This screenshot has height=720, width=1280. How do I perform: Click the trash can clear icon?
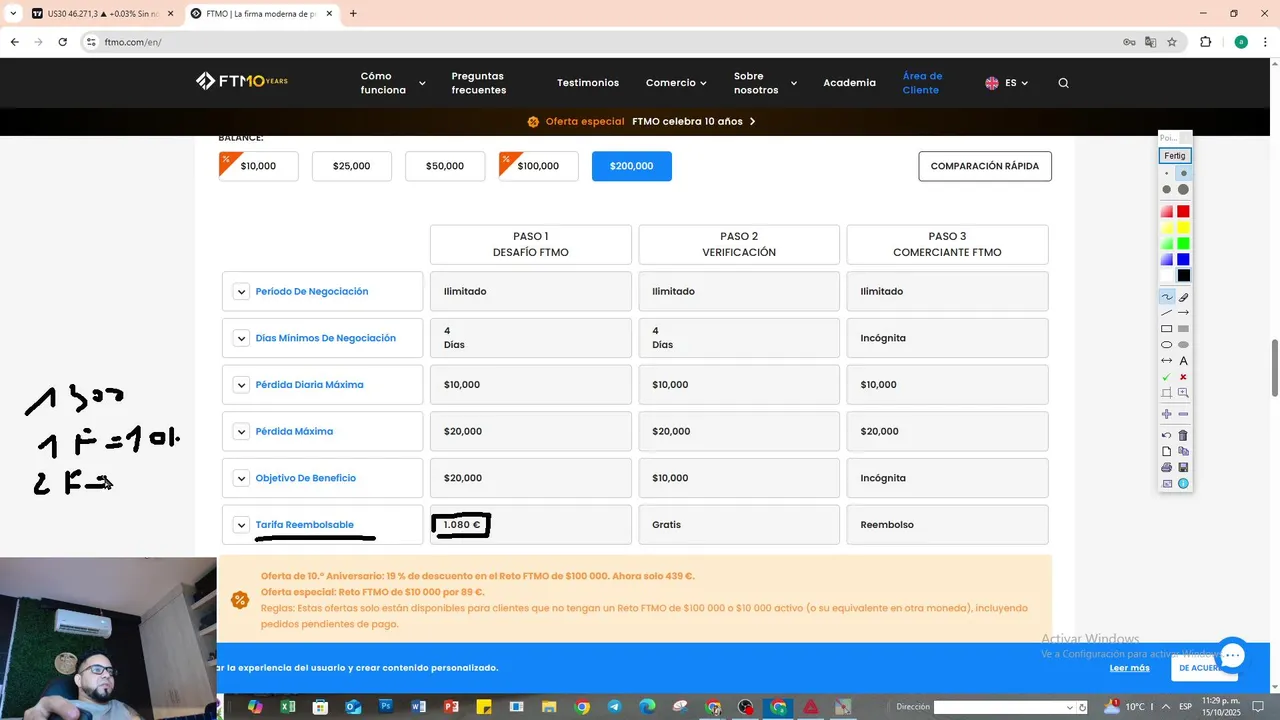pyautogui.click(x=1183, y=435)
